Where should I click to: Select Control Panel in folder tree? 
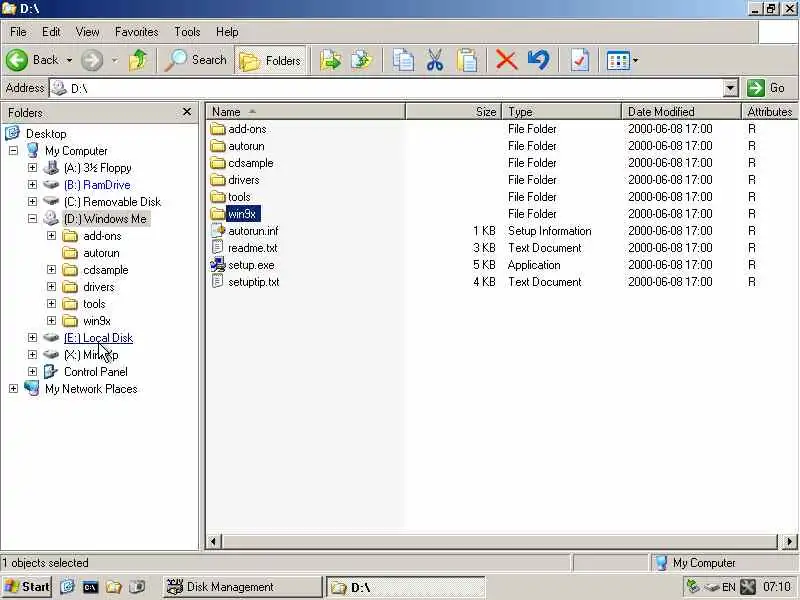95,372
